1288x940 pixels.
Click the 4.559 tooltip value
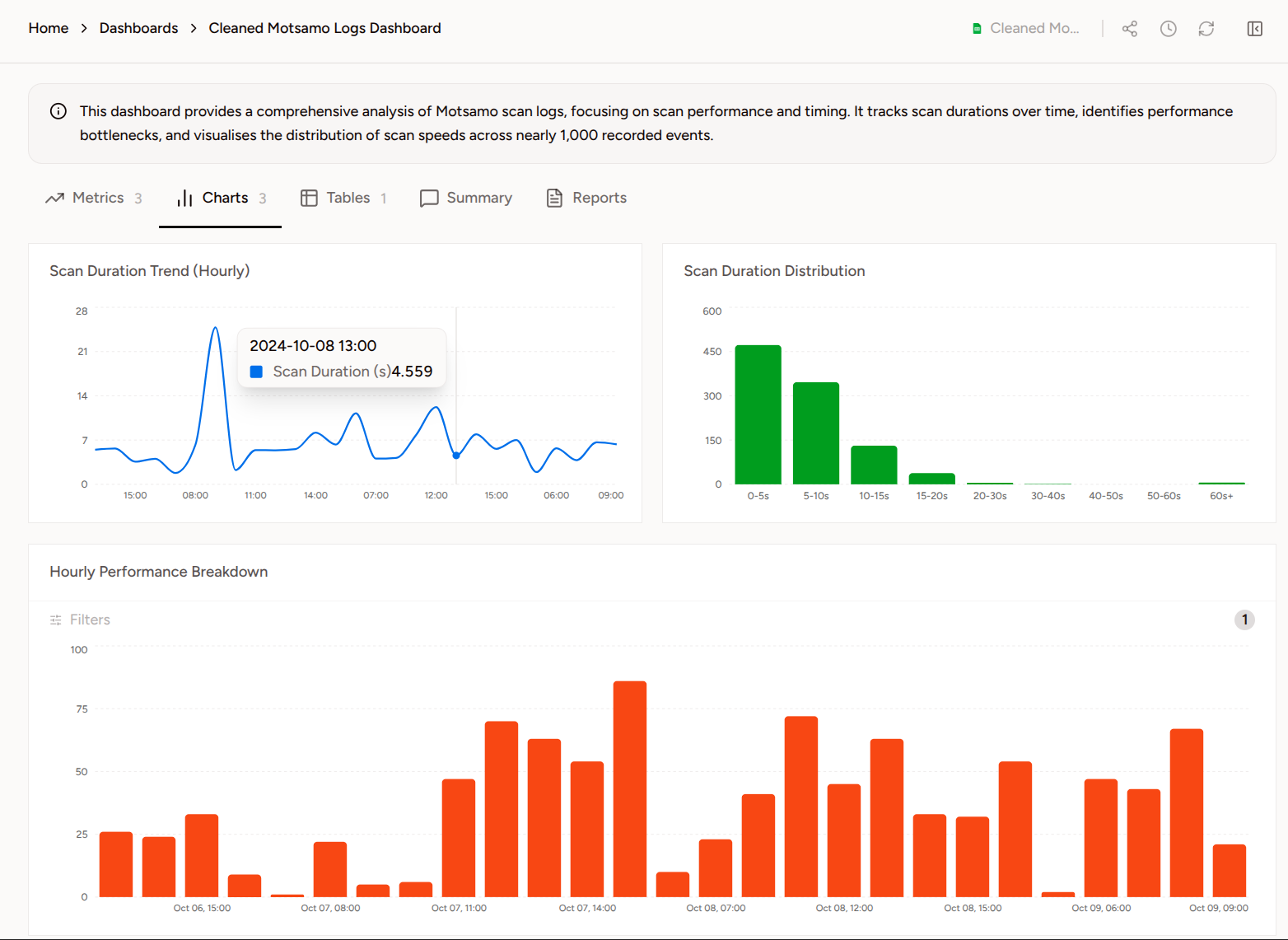coord(412,372)
